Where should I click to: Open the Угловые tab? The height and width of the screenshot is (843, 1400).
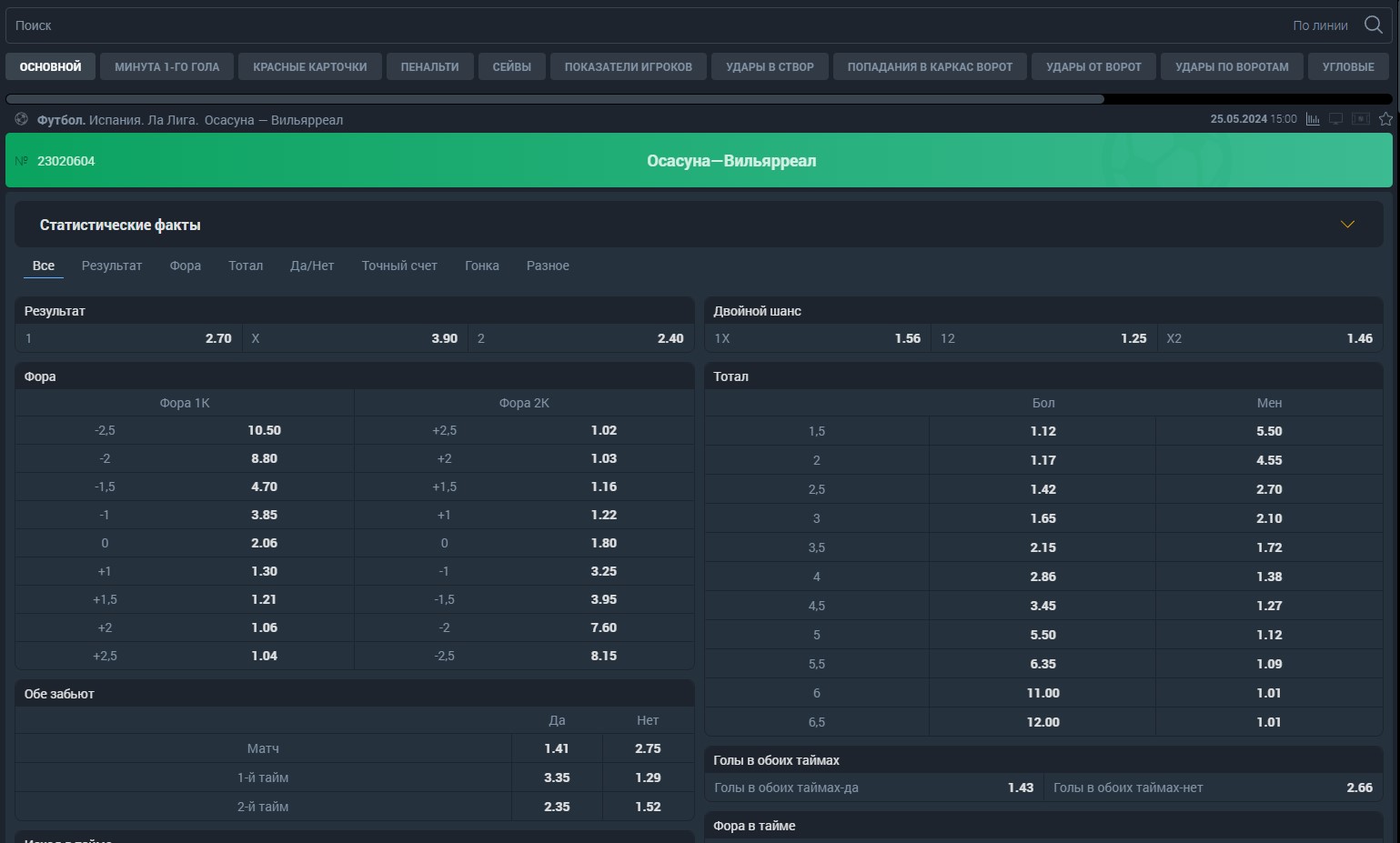(x=1348, y=66)
